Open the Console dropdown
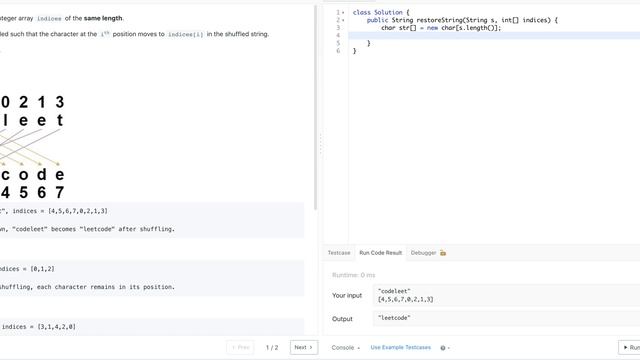Viewport: 640px width, 360px height. click(x=346, y=348)
